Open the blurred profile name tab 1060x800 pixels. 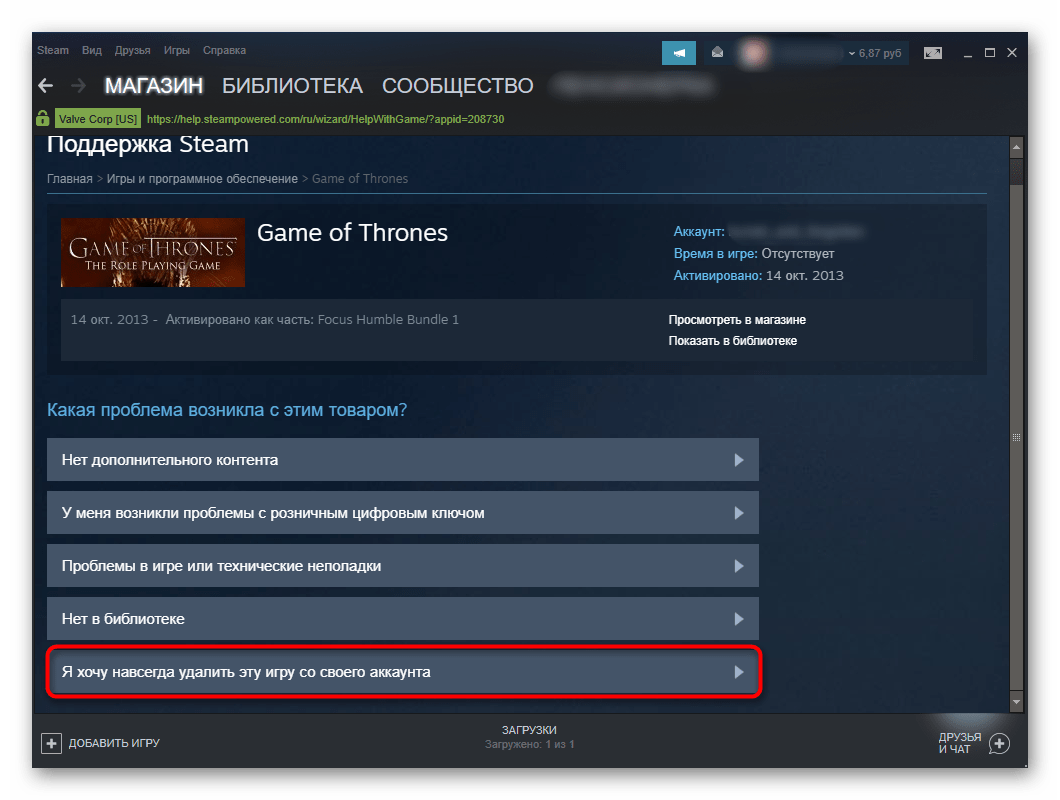(633, 86)
